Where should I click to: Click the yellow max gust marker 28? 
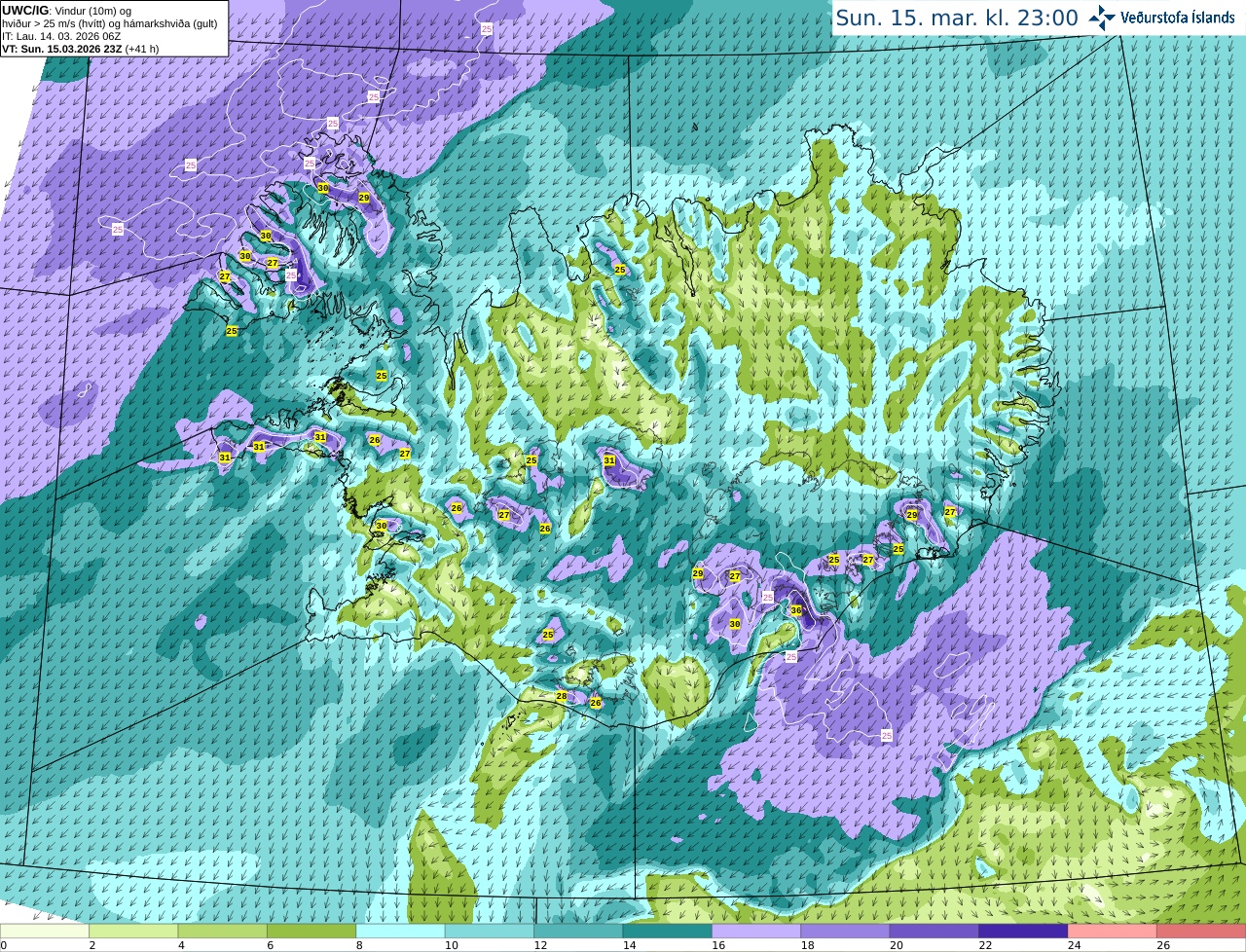point(562,696)
